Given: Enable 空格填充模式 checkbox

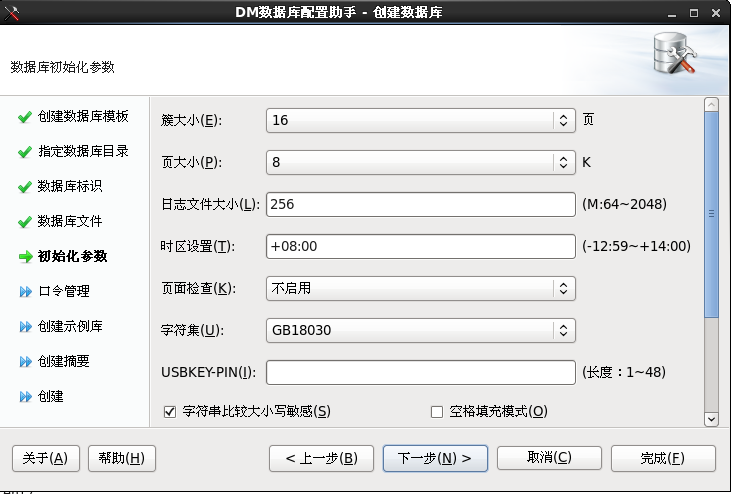Looking at the screenshot, I should [x=437, y=412].
